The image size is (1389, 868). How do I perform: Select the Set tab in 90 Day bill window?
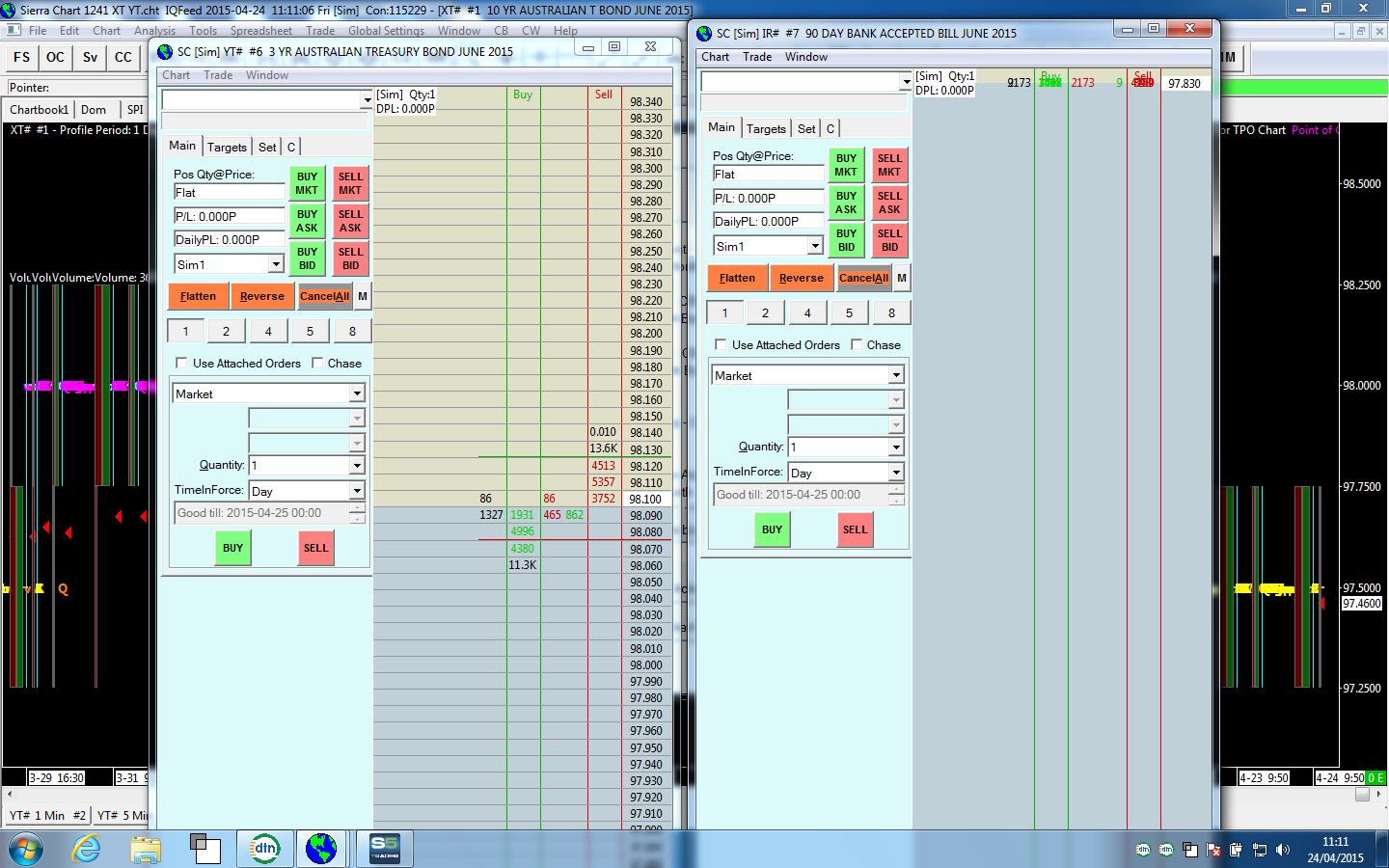[806, 128]
